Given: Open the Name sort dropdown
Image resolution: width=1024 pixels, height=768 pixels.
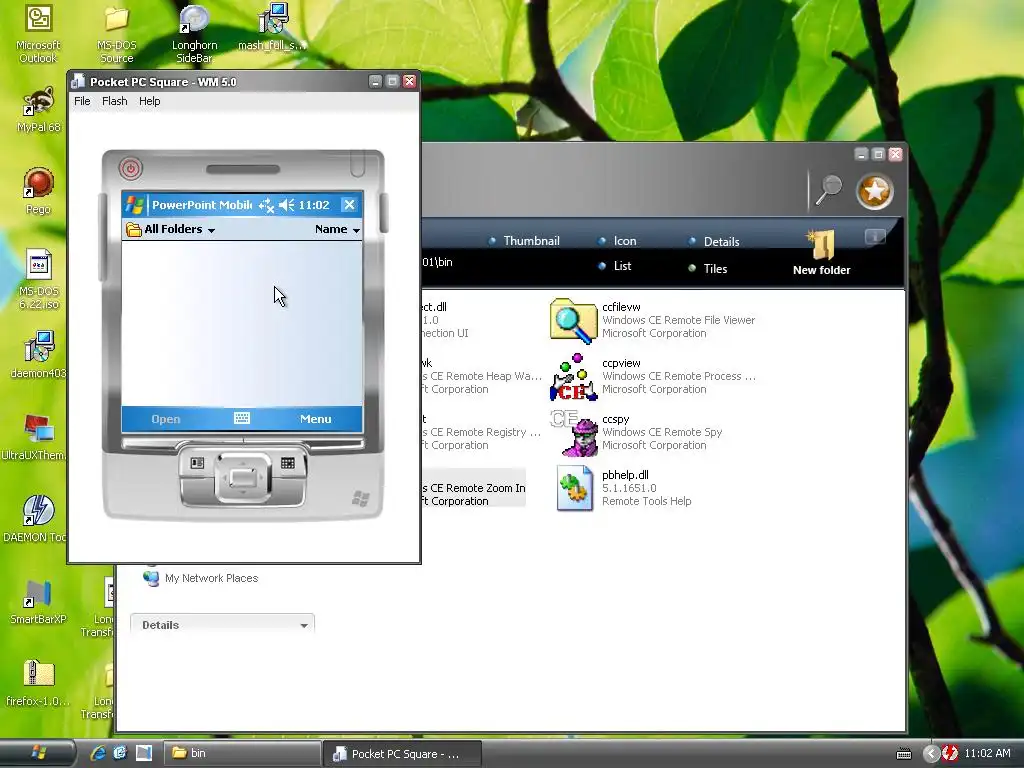Looking at the screenshot, I should pos(337,229).
